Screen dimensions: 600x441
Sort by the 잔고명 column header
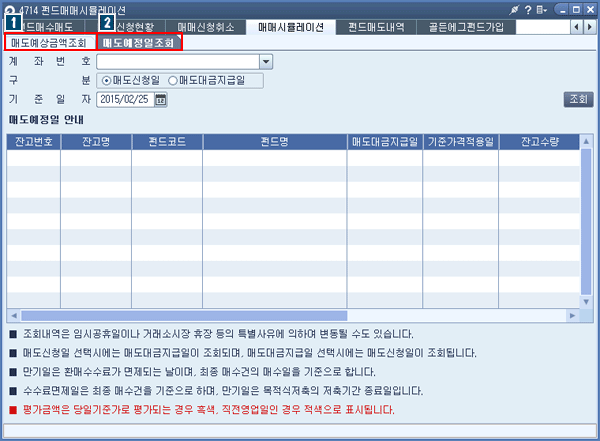pyautogui.click(x=96, y=142)
